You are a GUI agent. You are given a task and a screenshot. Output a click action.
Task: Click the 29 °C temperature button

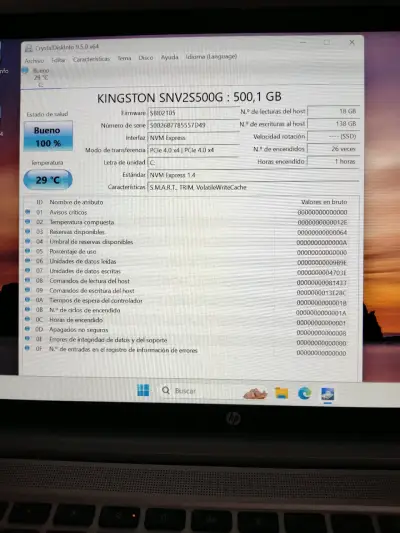click(x=48, y=179)
